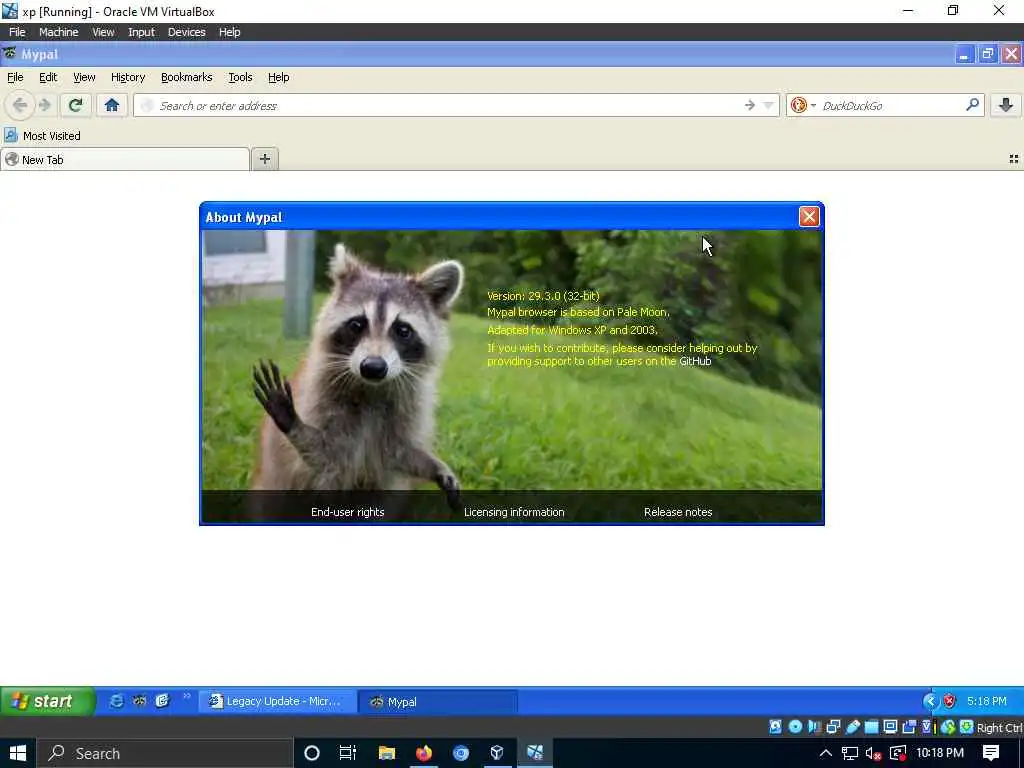Click the Cortana circle icon on taskbar
The image size is (1024, 768).
tap(312, 753)
